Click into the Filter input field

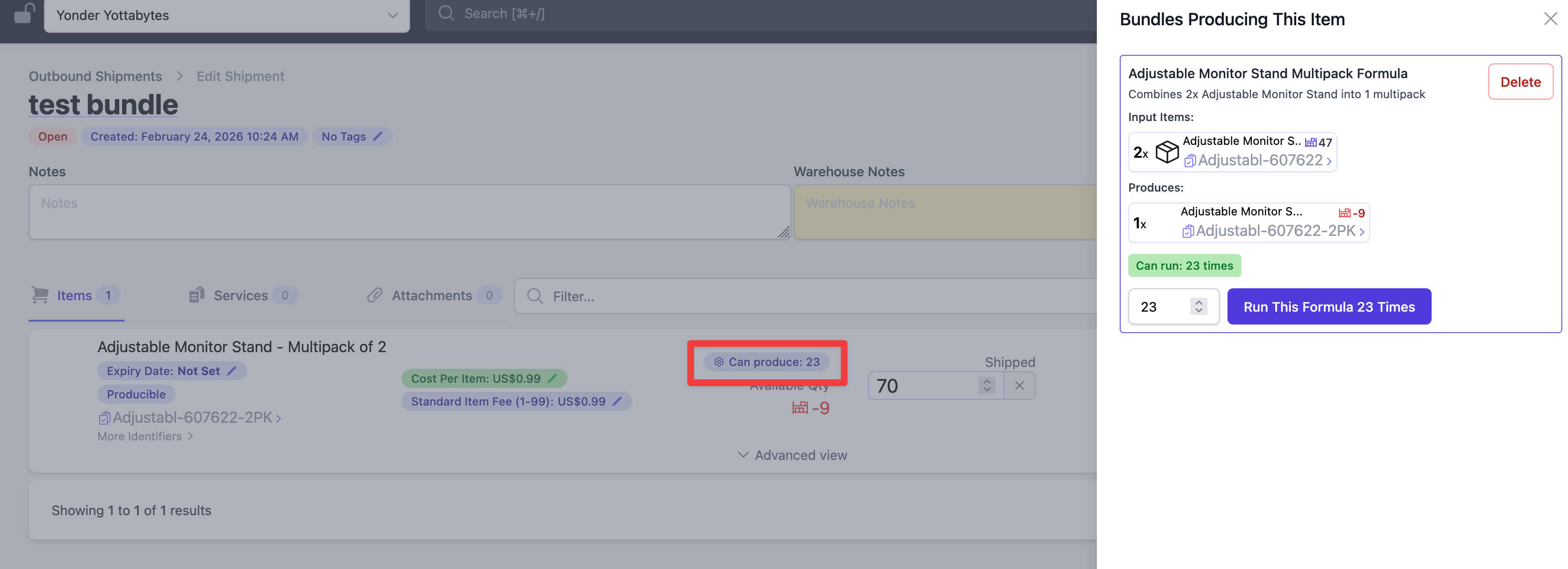[x=791, y=296]
